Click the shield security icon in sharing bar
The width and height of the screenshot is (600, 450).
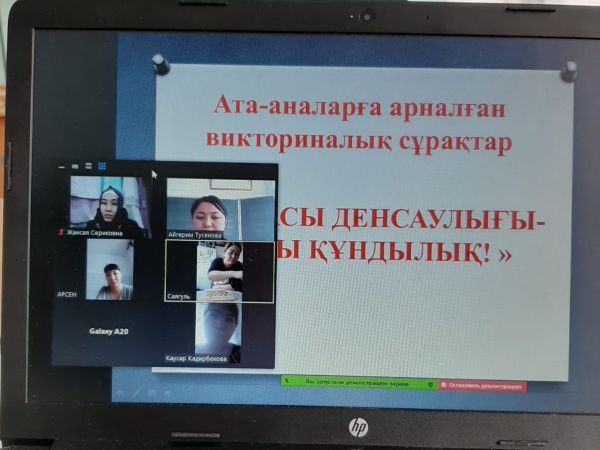[x=431, y=384]
